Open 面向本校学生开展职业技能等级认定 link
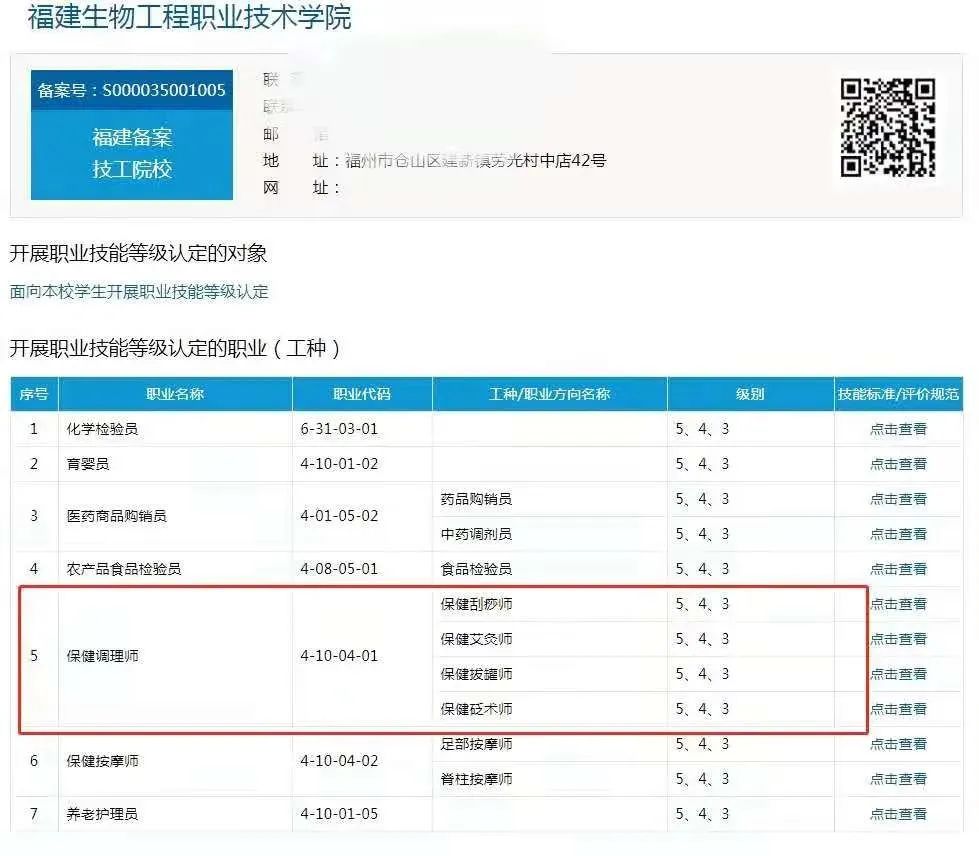The width and height of the screenshot is (979, 856). [x=139, y=292]
